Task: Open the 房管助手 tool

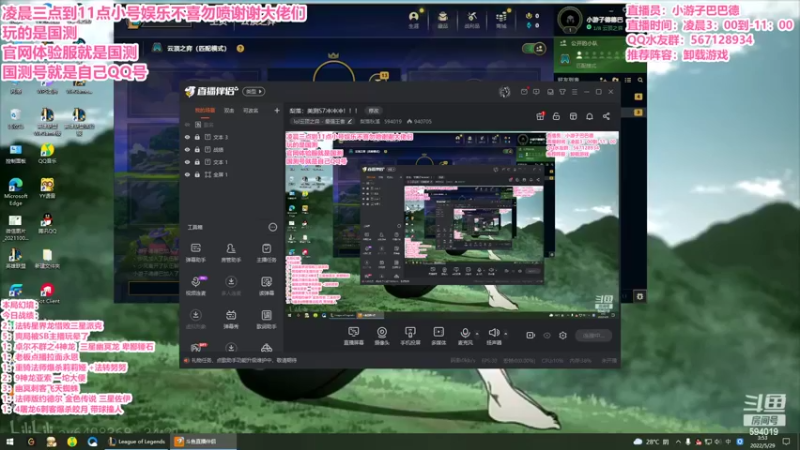Action: (231, 253)
